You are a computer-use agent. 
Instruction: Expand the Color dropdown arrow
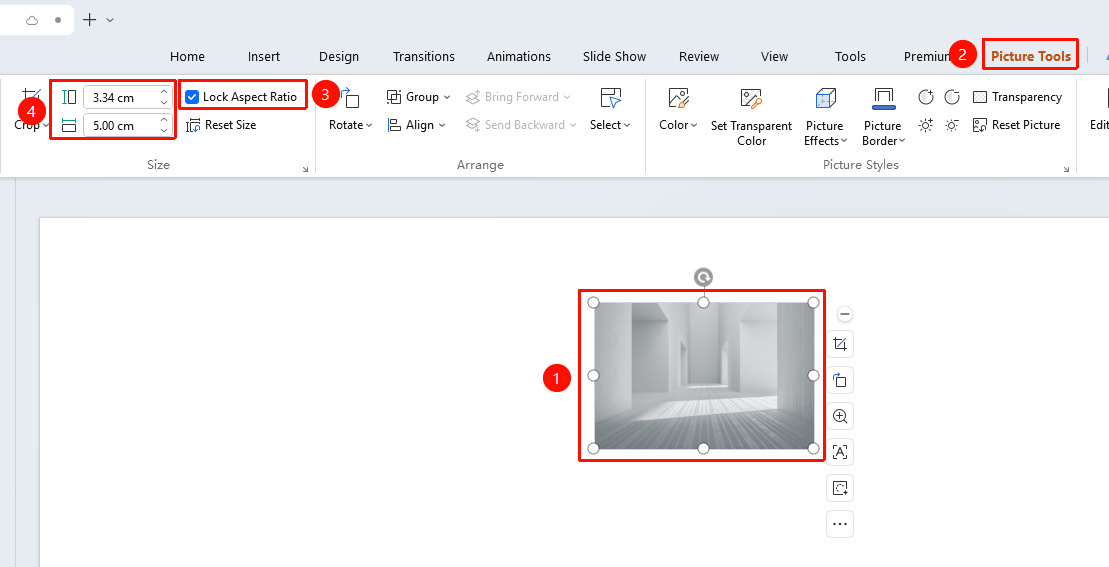tap(695, 125)
